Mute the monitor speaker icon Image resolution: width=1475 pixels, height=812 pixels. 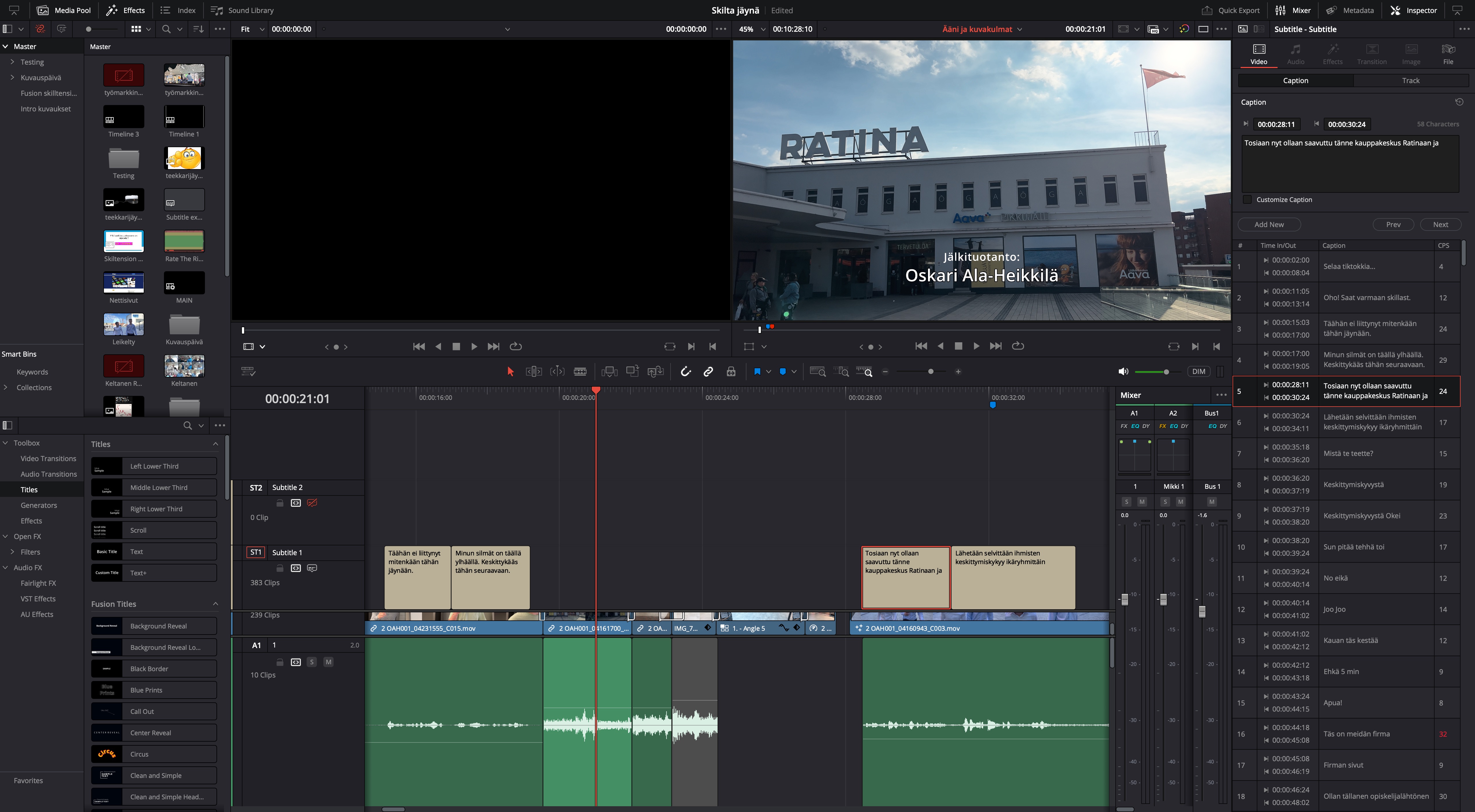click(1123, 372)
